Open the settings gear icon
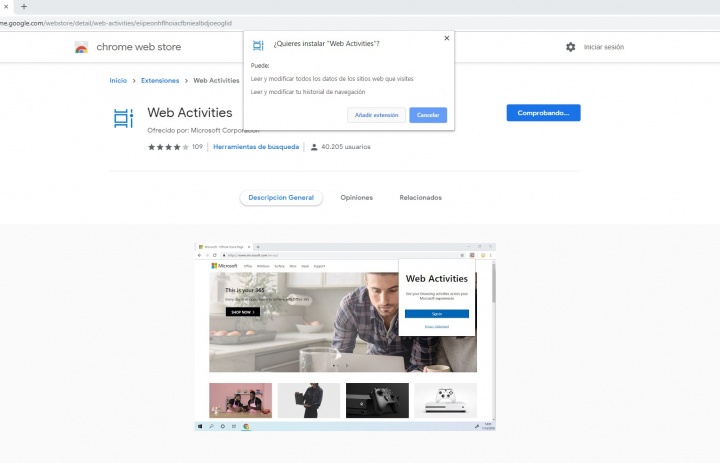 coord(570,47)
